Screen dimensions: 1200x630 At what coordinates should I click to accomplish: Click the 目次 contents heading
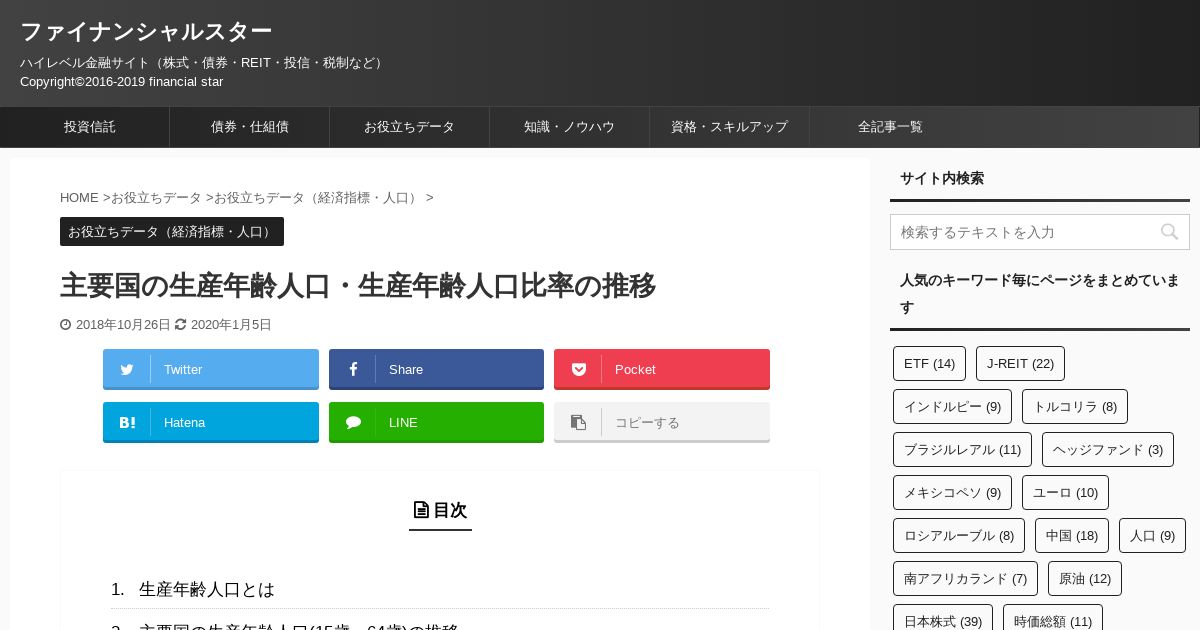pyautogui.click(x=440, y=510)
